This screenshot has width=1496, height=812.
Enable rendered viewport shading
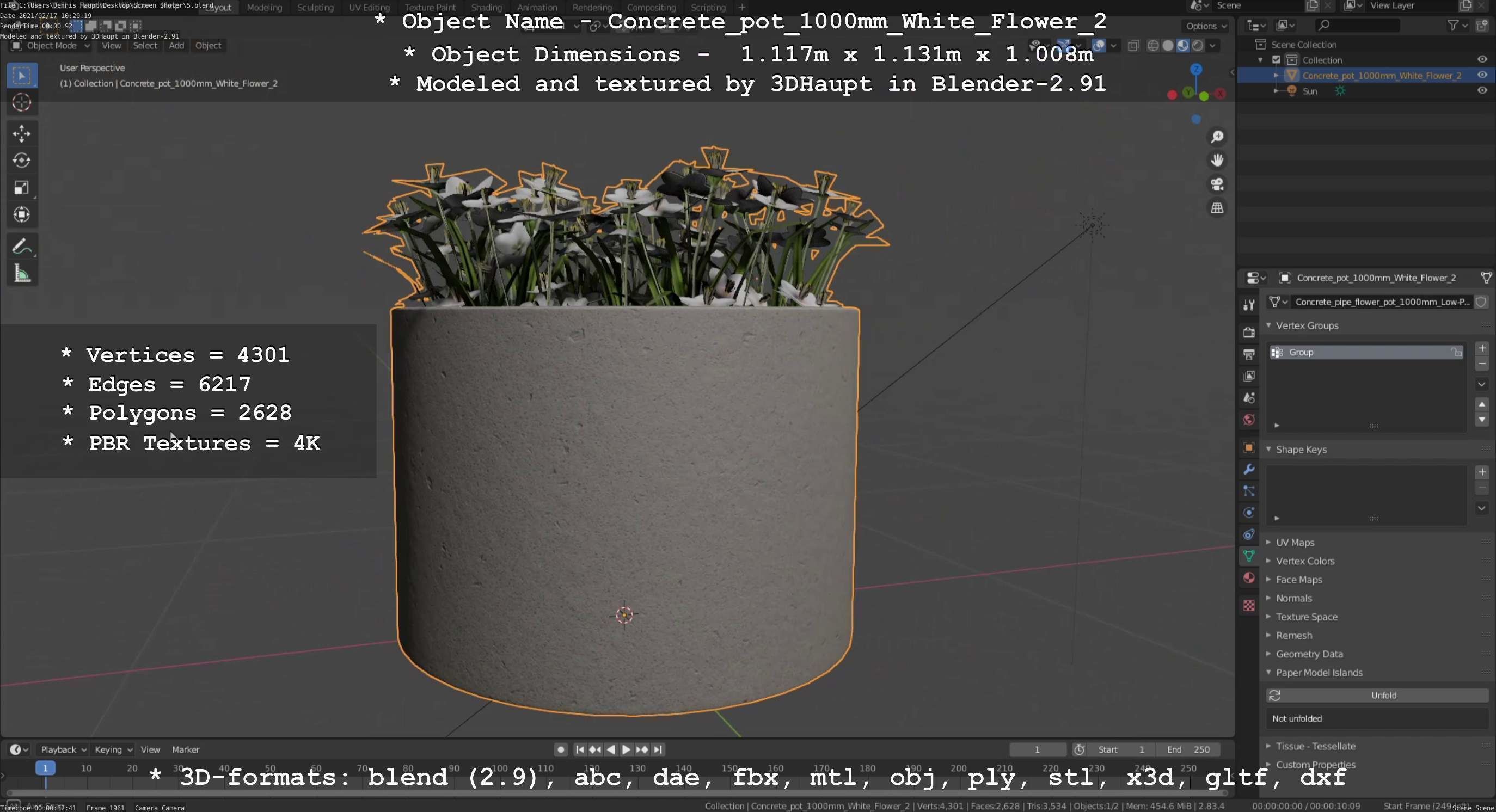(1198, 46)
